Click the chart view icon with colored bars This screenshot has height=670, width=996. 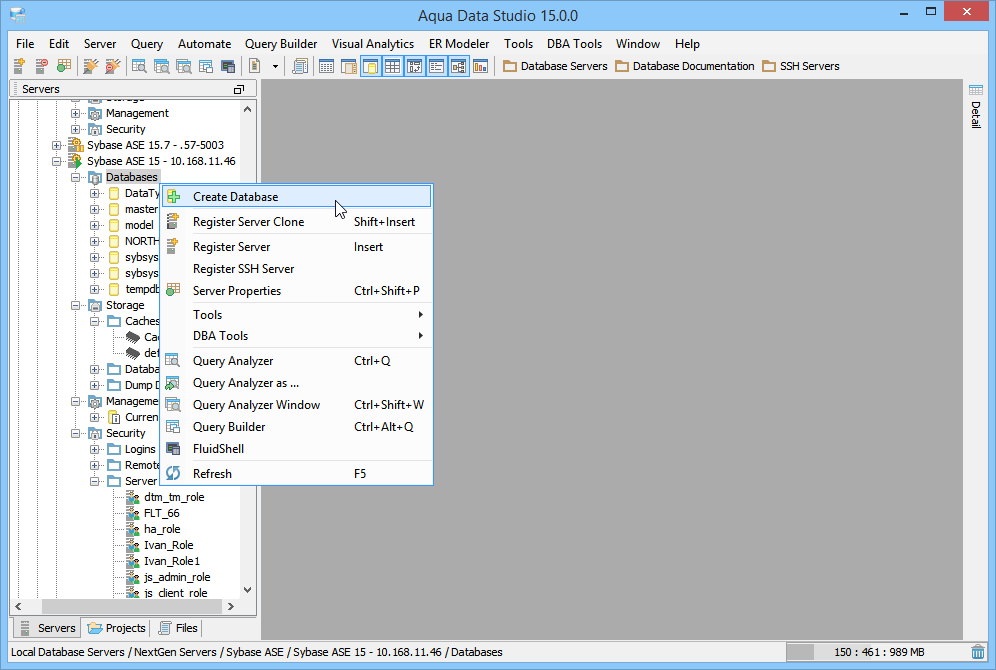point(481,66)
